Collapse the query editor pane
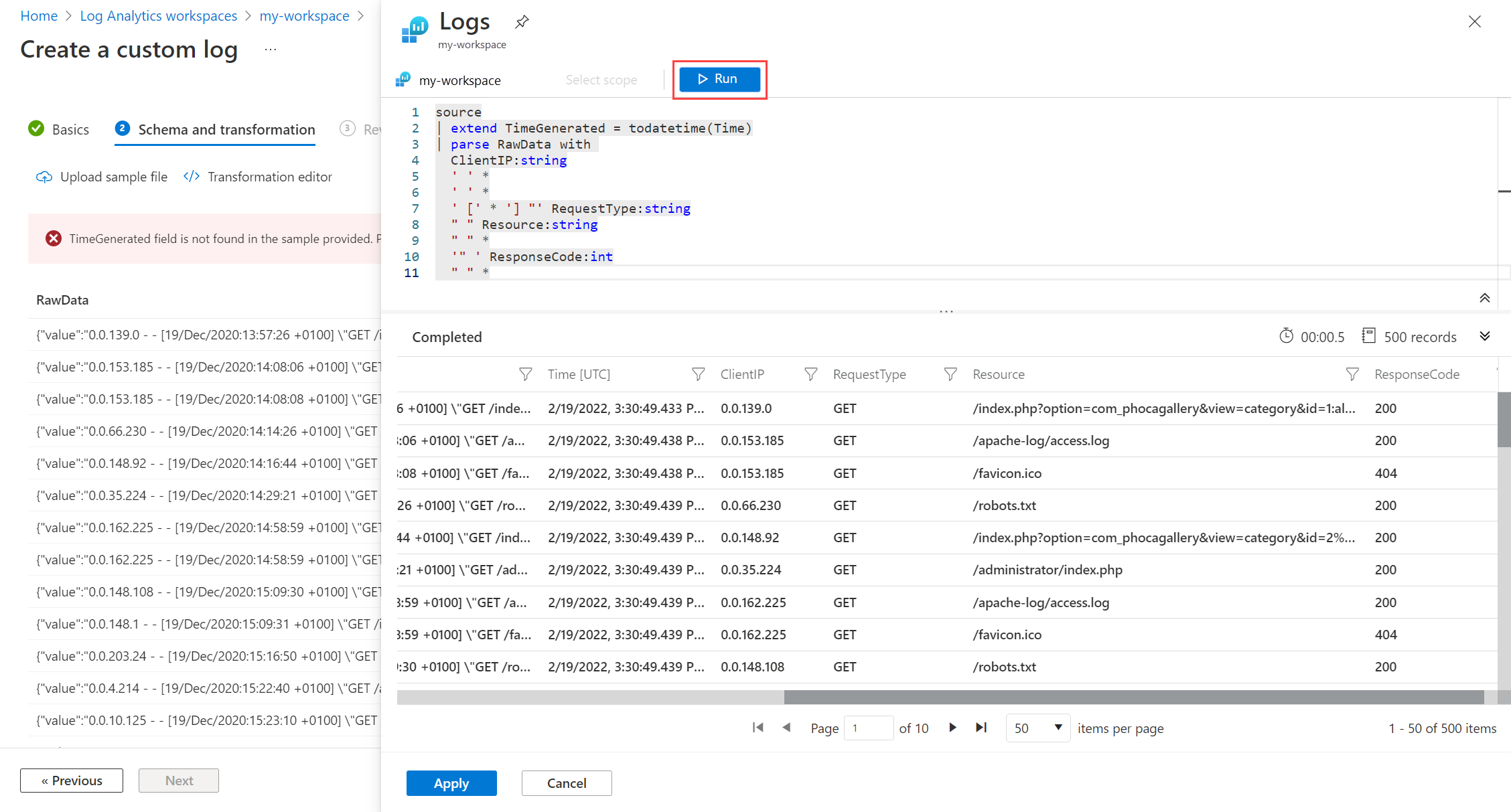 (x=1485, y=297)
